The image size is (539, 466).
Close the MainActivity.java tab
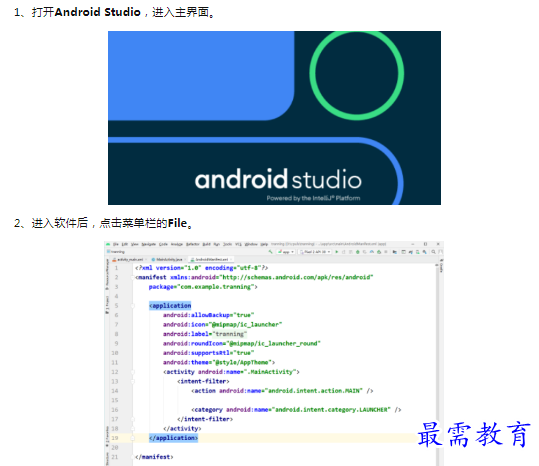[x=185, y=259]
